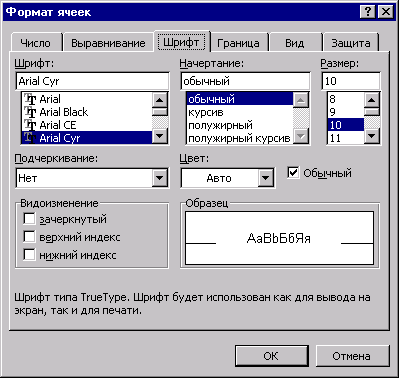
Task: Click style list scroll up arrow
Action: click(x=301, y=100)
